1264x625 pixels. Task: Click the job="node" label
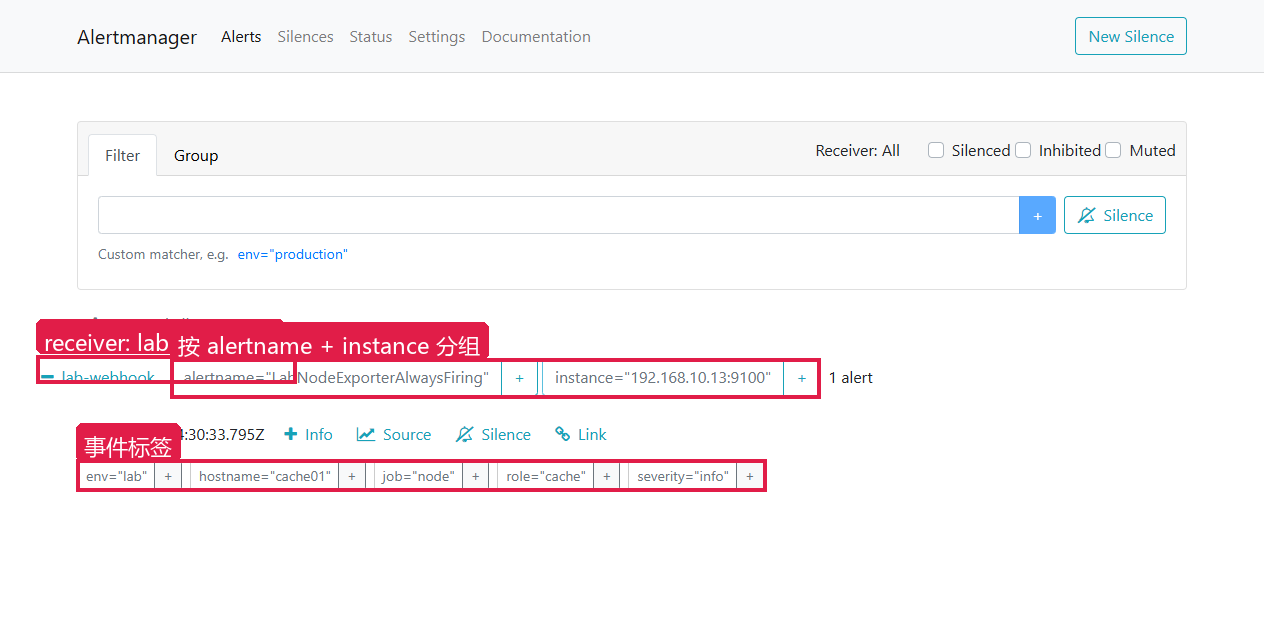(418, 476)
